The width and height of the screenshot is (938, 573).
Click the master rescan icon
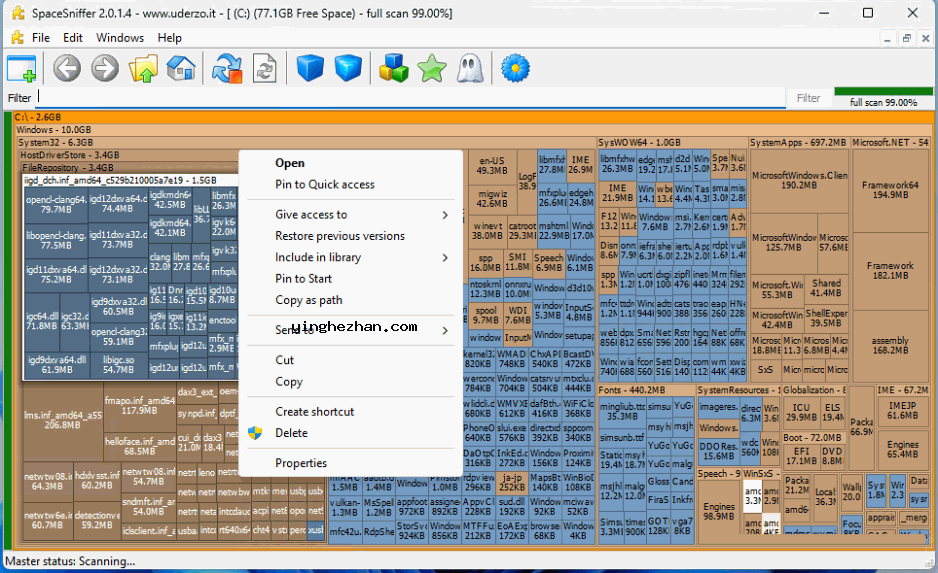(x=227, y=68)
